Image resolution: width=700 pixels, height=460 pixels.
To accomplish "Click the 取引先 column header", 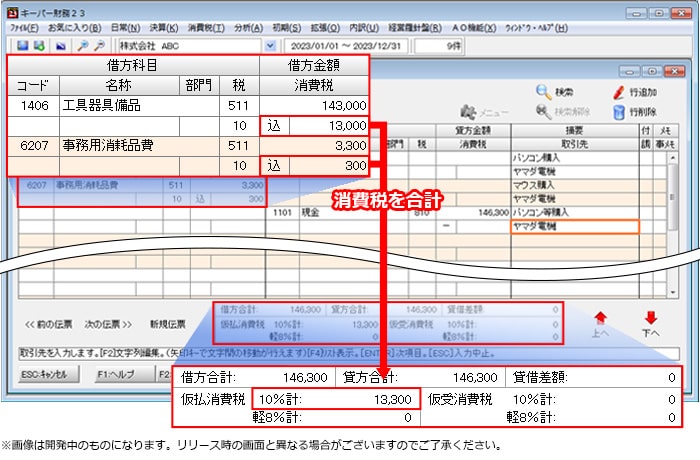I will coord(575,144).
